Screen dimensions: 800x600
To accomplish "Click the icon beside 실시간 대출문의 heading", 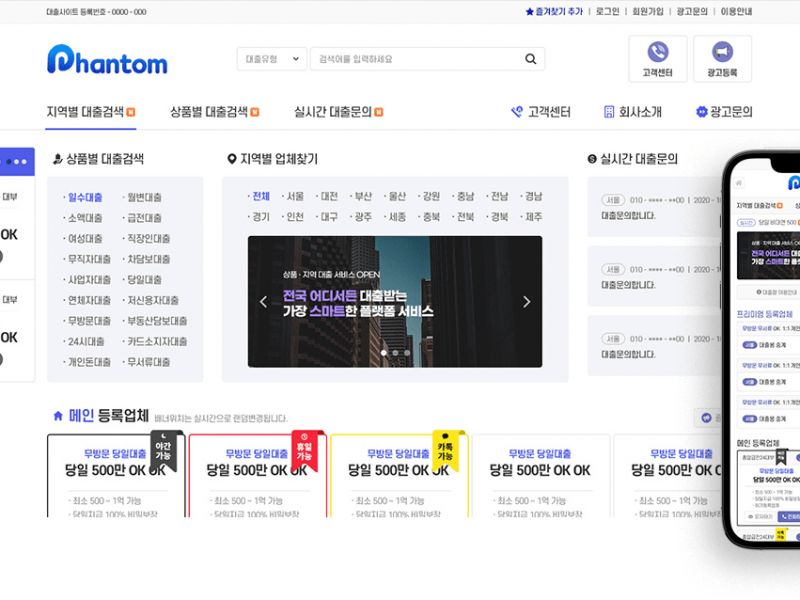I will [x=592, y=159].
